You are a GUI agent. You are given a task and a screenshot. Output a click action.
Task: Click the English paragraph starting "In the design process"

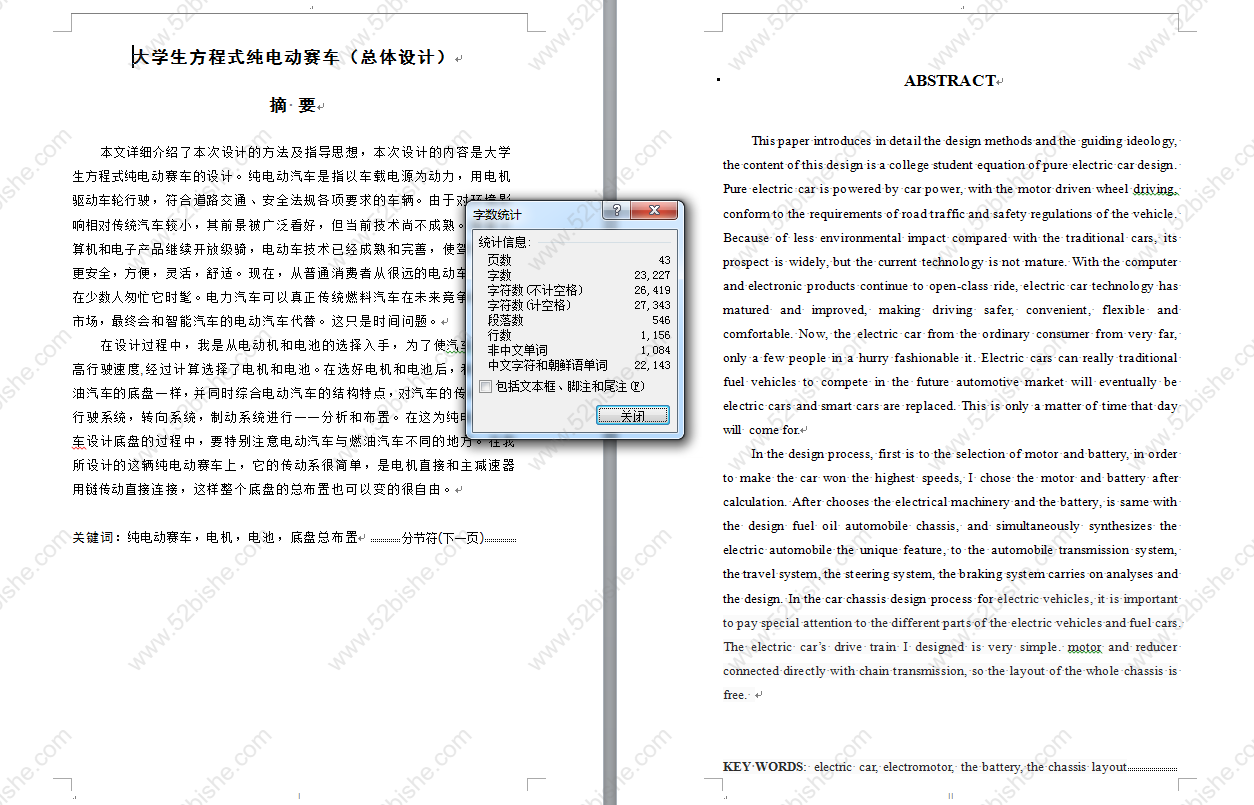(950, 574)
